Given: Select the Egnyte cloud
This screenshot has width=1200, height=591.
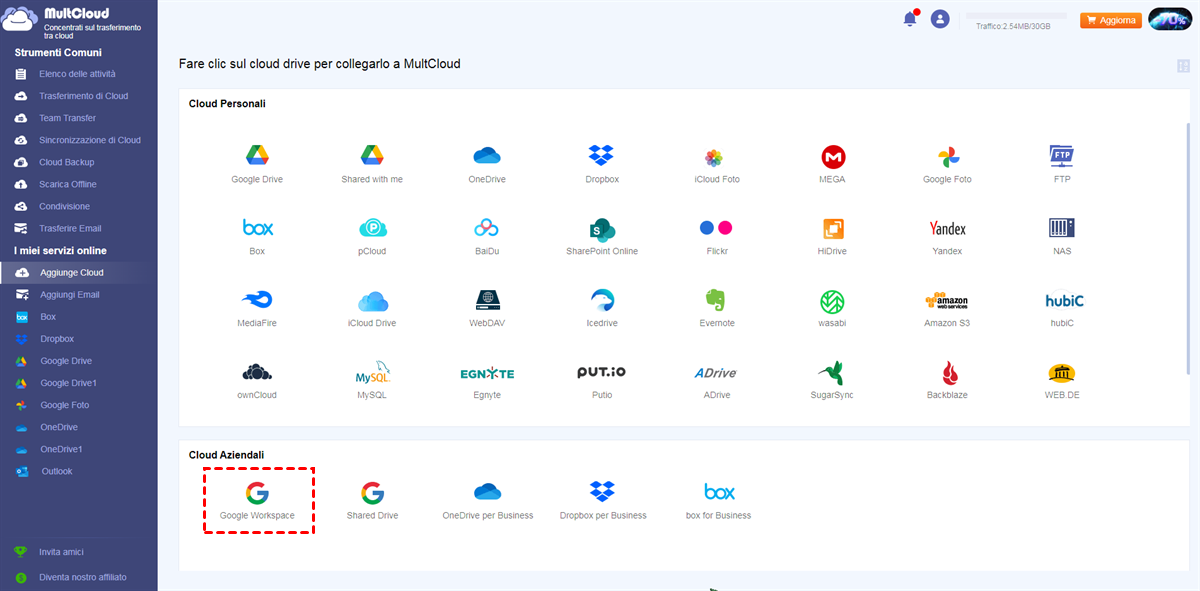Looking at the screenshot, I should click(x=487, y=373).
